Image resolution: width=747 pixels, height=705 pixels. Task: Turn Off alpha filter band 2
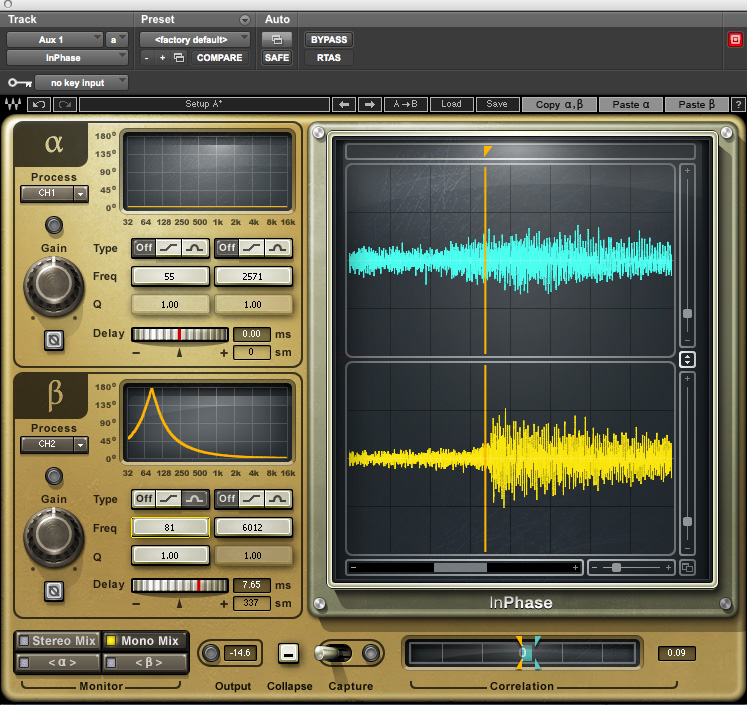227,248
